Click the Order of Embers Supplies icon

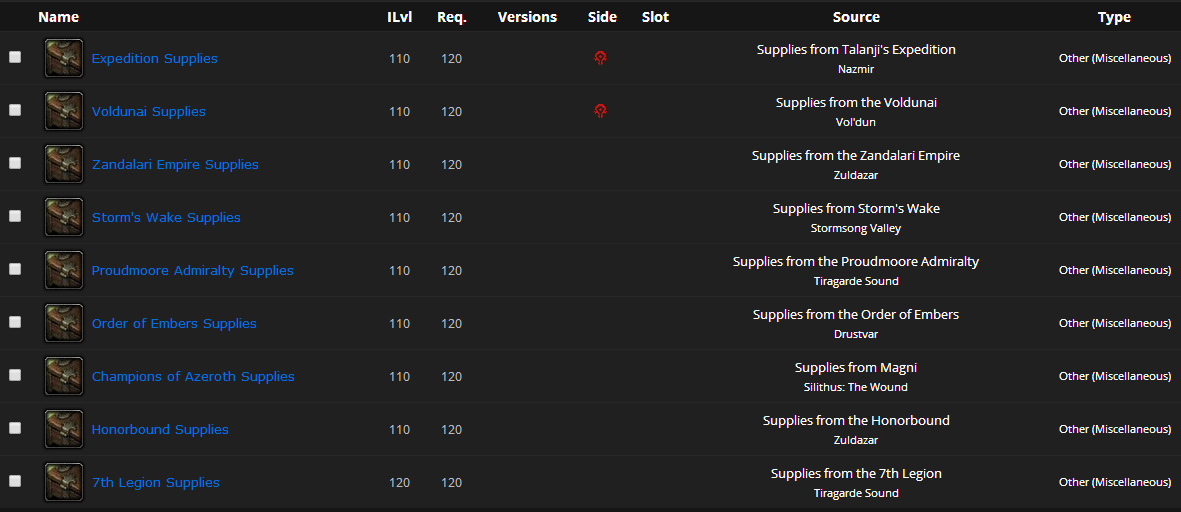tap(64, 323)
